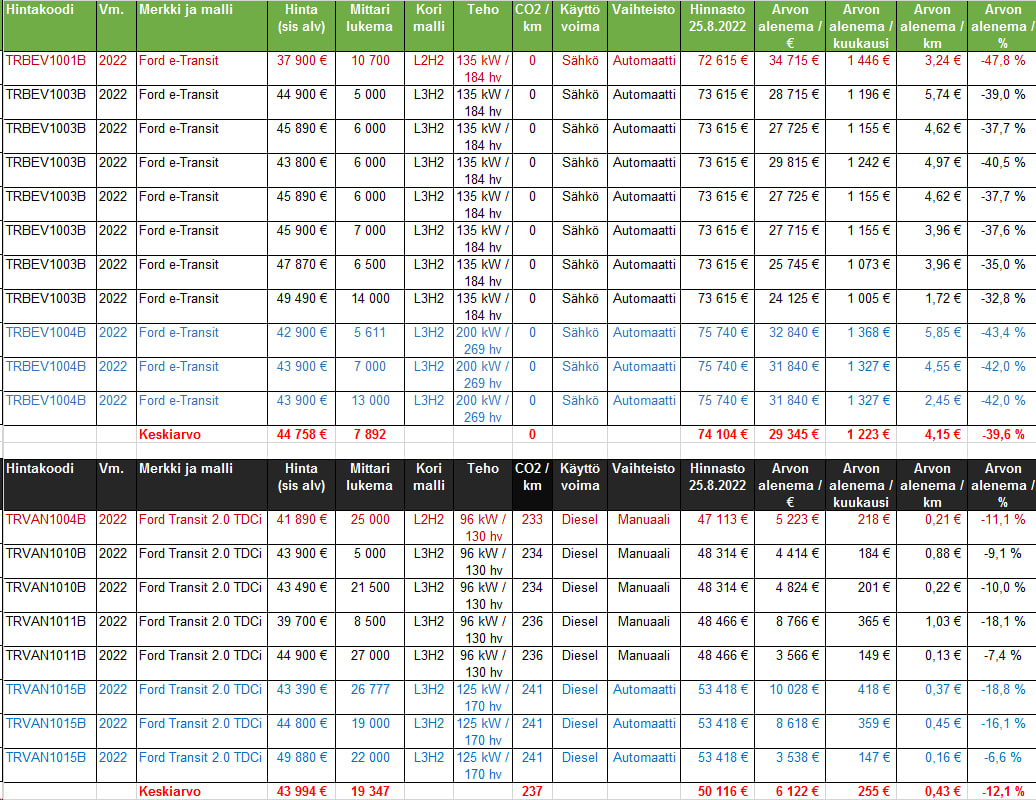Screen dimensions: 1036x800
Task: Click the average percentage -39,6 %
Action: point(1002,434)
